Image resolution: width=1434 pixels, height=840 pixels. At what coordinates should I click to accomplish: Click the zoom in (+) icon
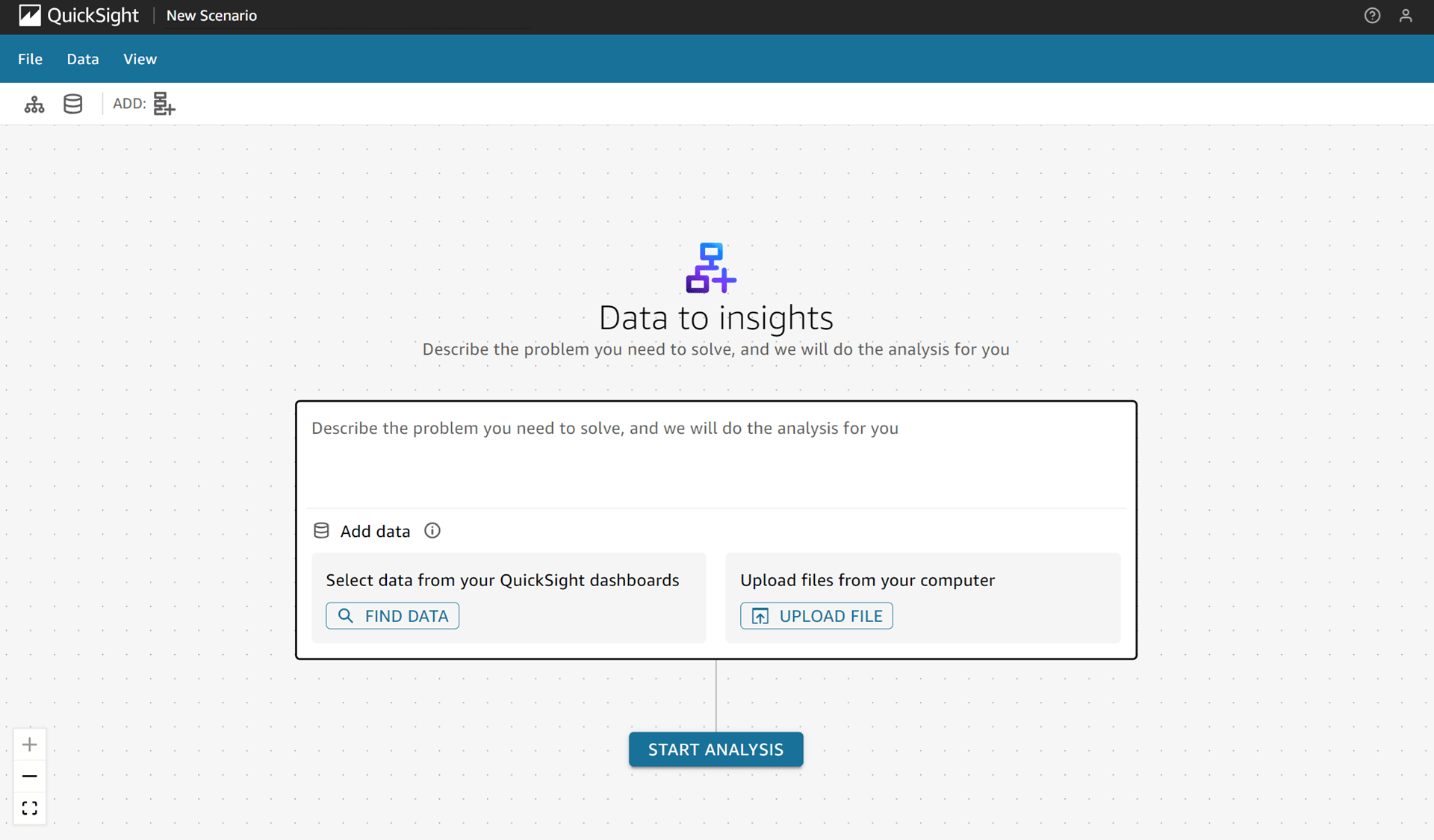30,743
